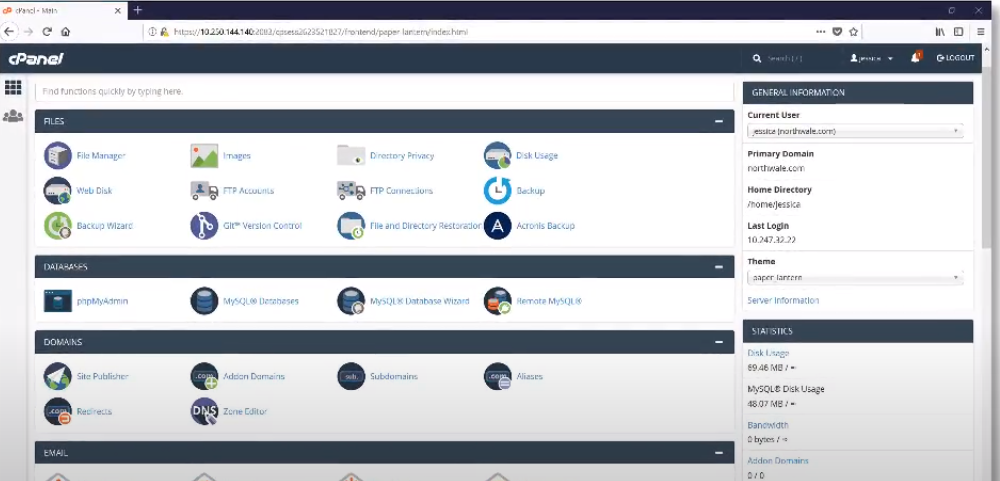Screen dimensions: 1000x481
Task: Click the MySQL Disk Usage label
Action: [x=786, y=389]
